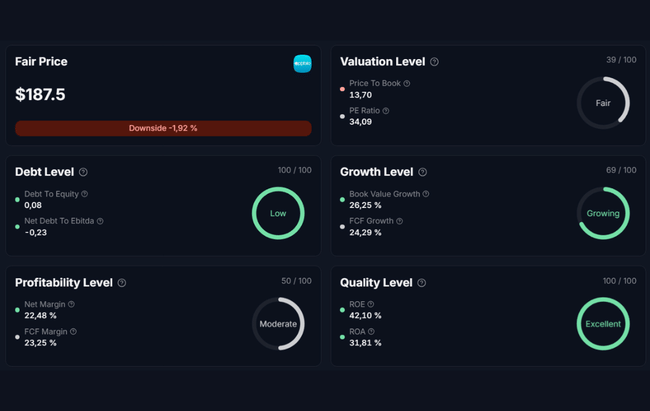Click the $187.5 fair price value
The width and height of the screenshot is (650, 411).
coord(41,95)
